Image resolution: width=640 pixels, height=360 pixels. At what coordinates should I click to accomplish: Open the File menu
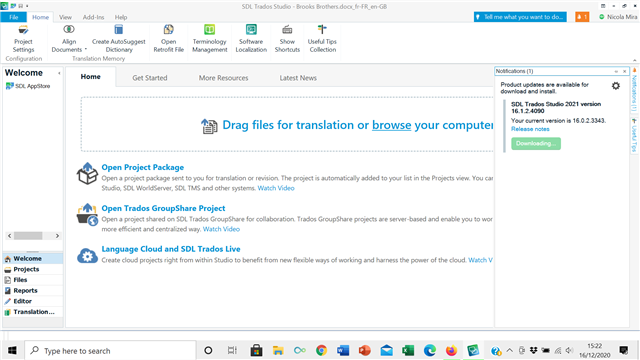coord(13,17)
